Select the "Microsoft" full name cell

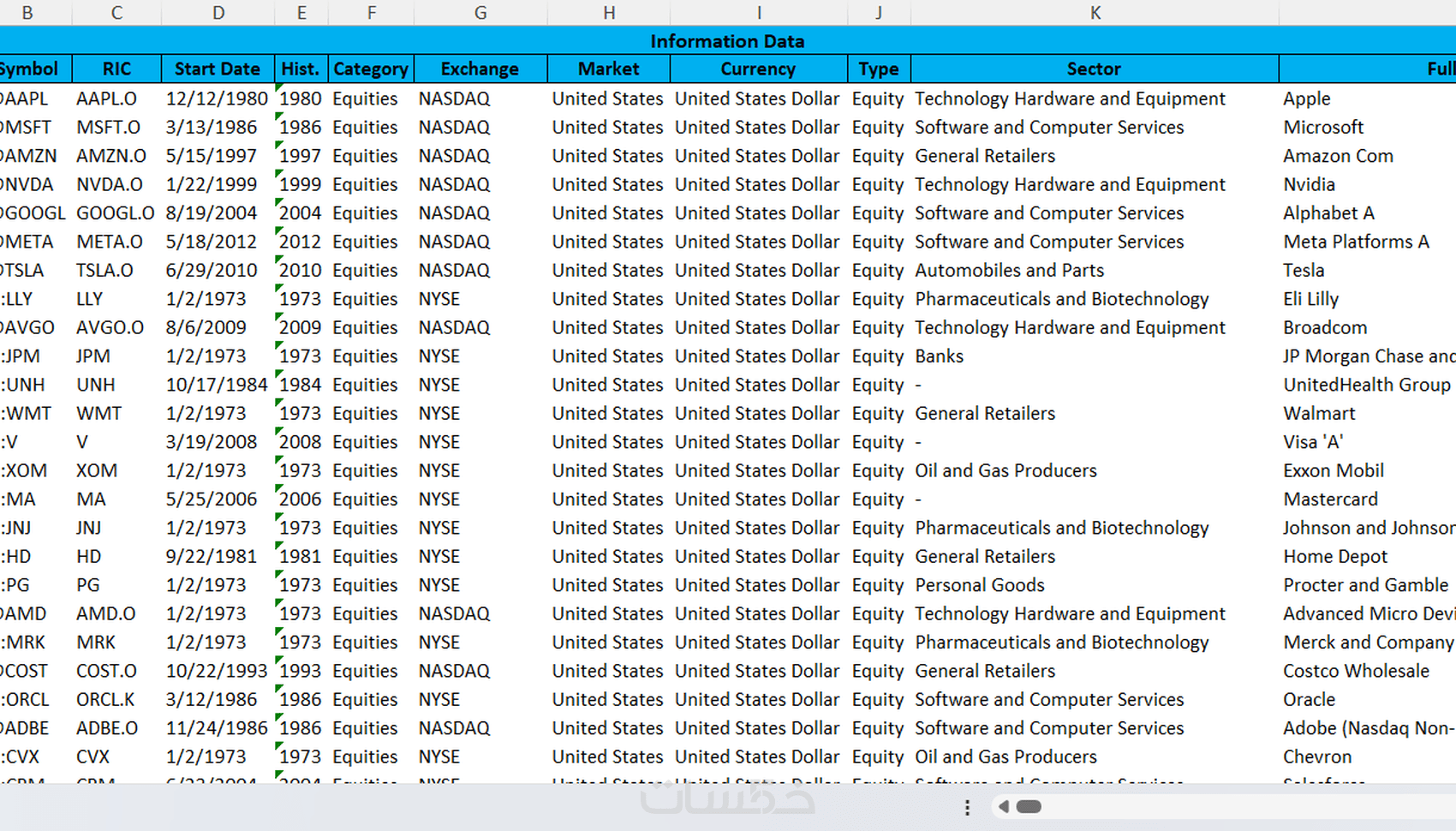click(x=1368, y=127)
